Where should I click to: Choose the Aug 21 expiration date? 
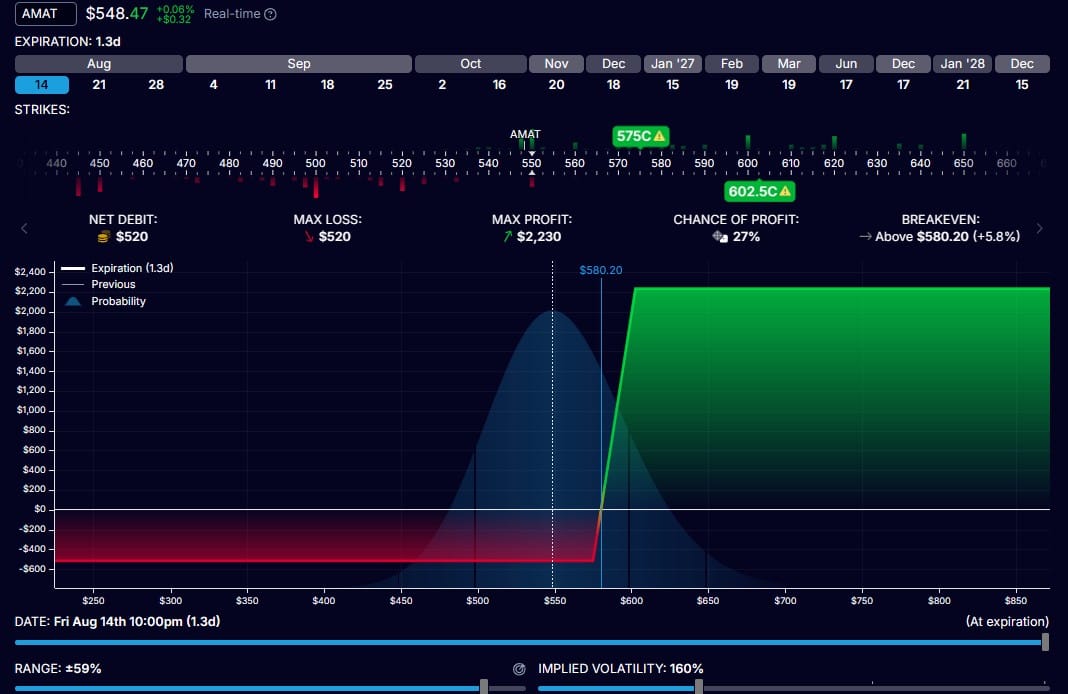click(x=99, y=85)
